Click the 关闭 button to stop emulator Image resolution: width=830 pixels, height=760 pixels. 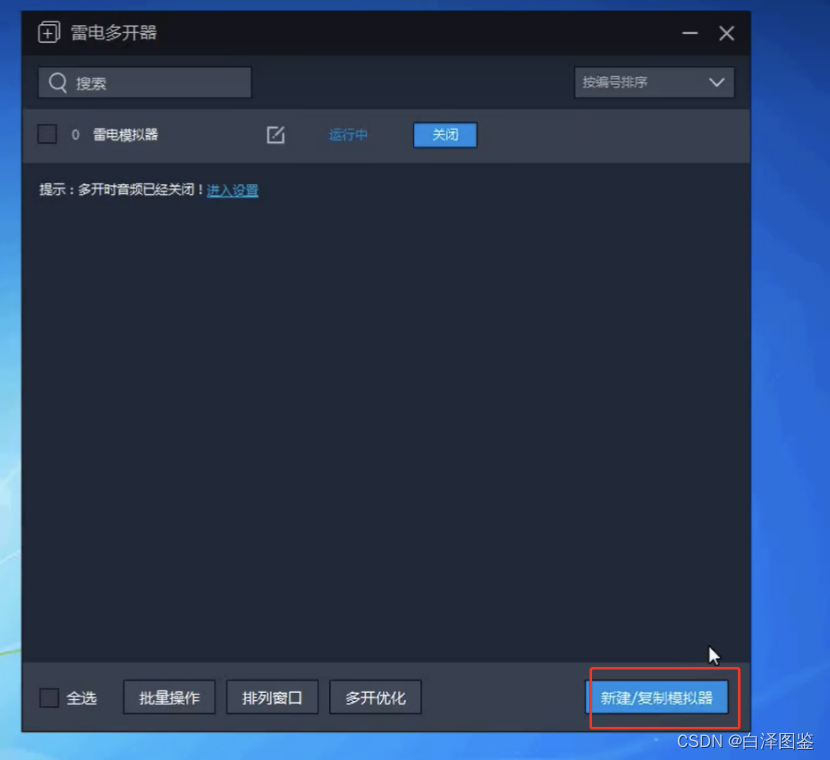[x=445, y=135]
